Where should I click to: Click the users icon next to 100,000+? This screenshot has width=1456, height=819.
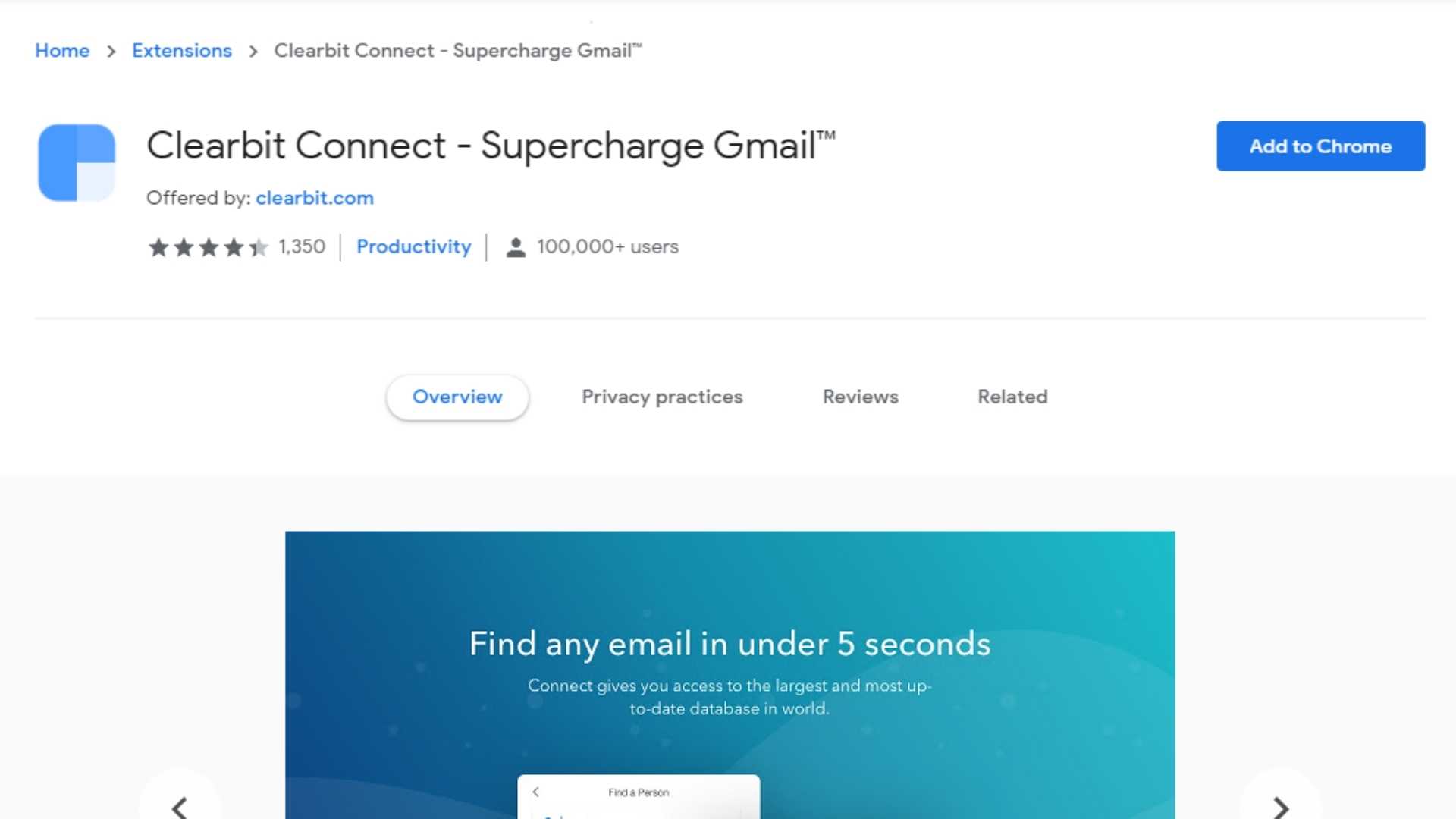[x=514, y=246]
